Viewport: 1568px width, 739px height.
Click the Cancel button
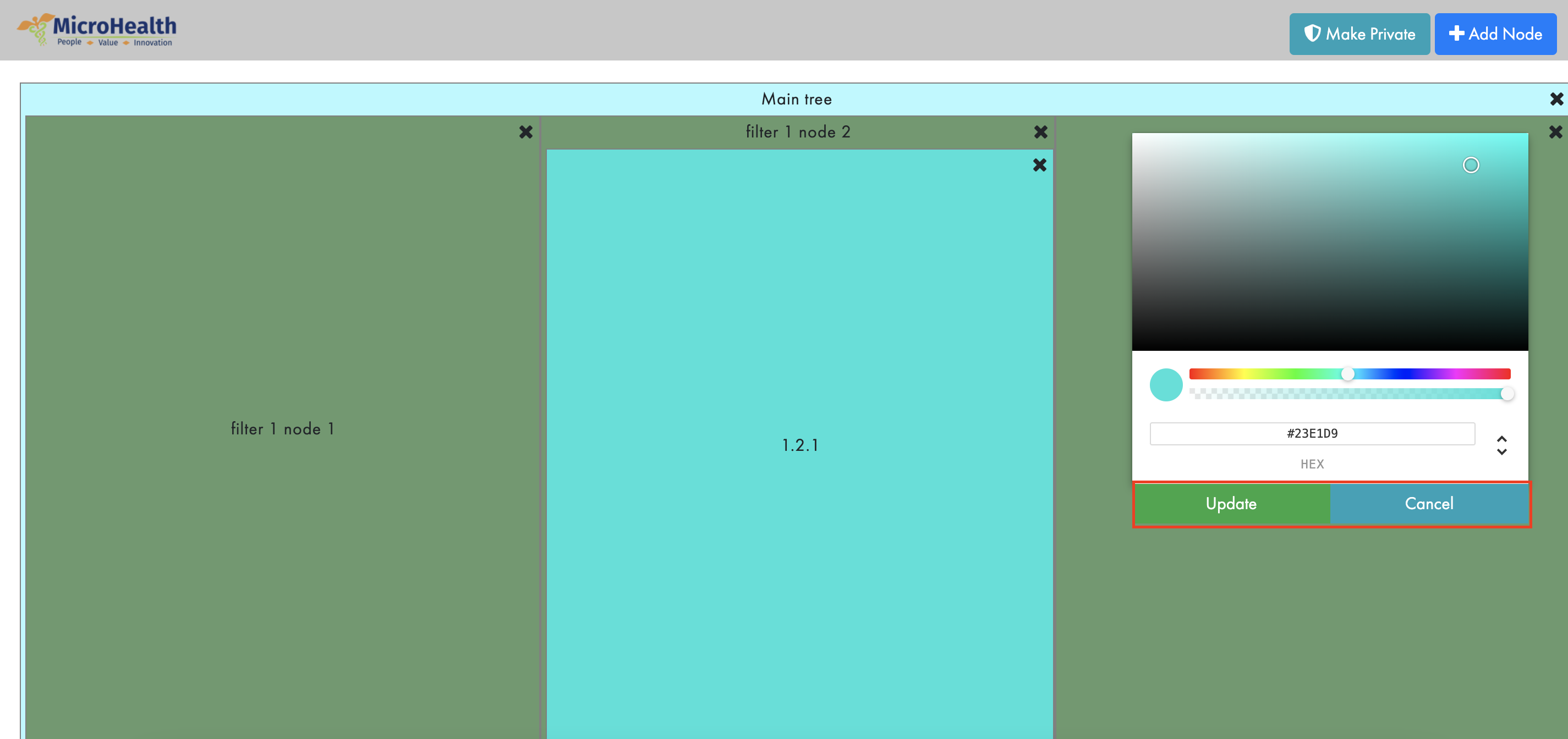[x=1429, y=504]
